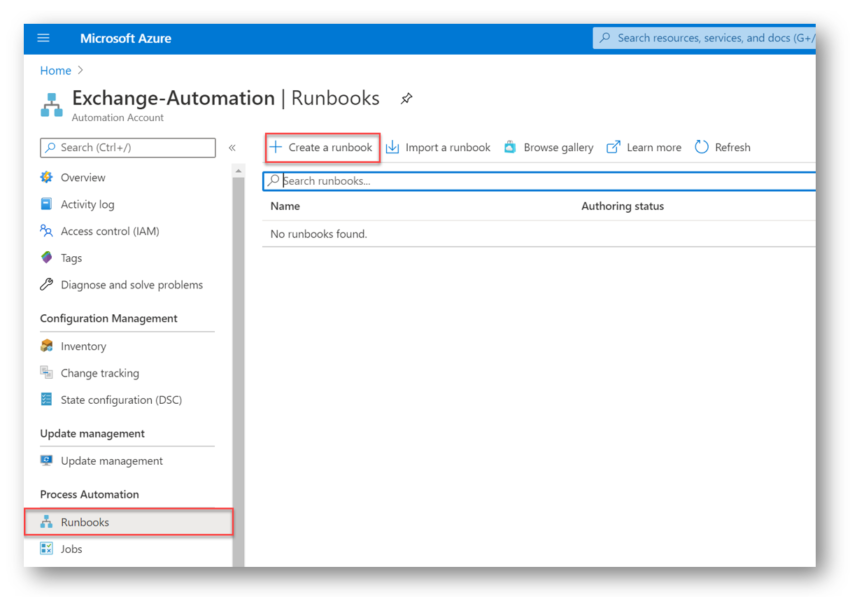Create a runbook

point(323,147)
